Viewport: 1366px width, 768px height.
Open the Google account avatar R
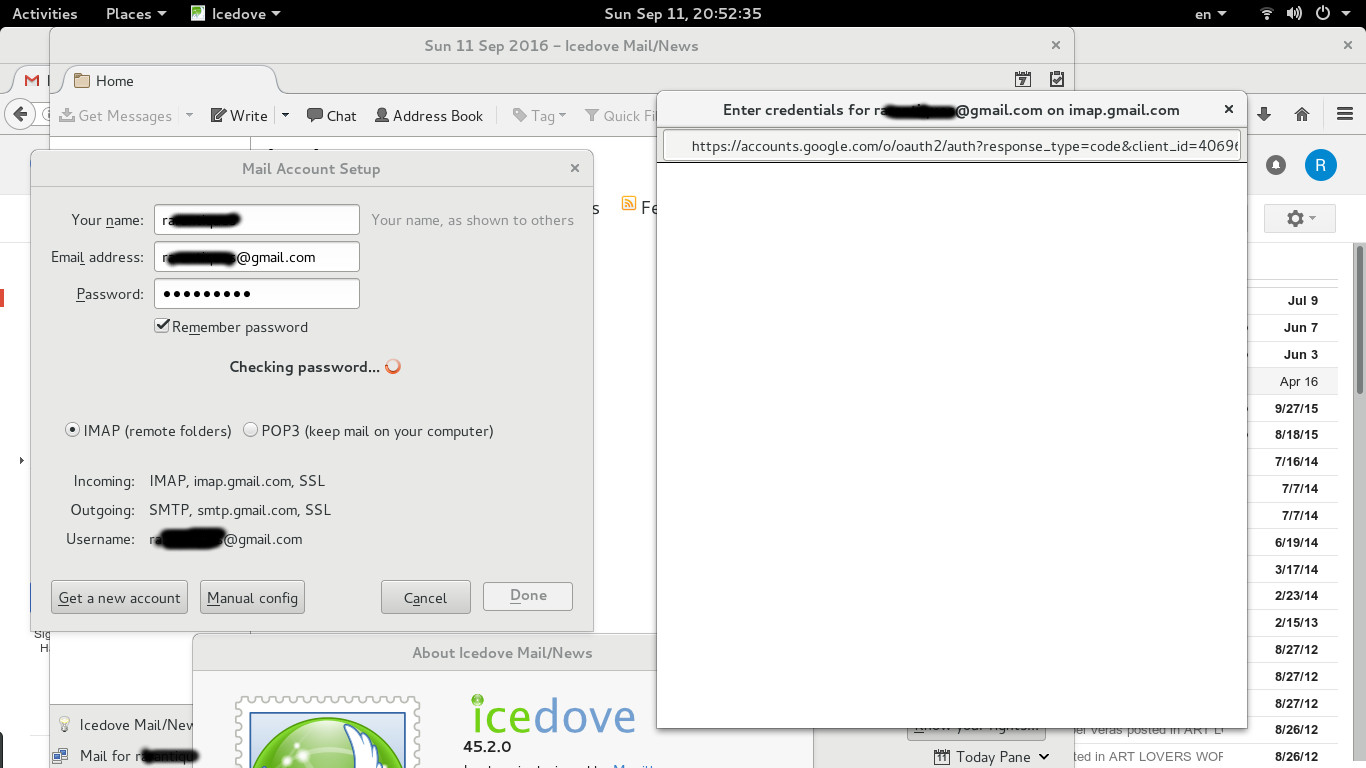tap(1321, 165)
